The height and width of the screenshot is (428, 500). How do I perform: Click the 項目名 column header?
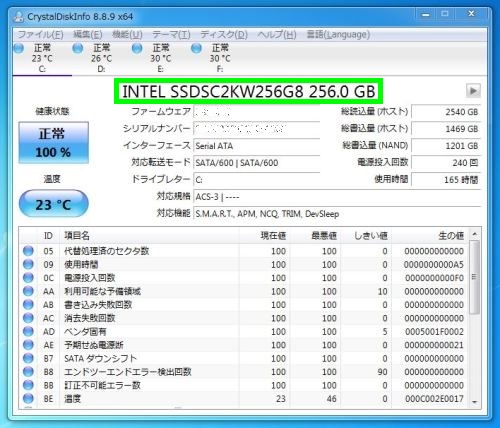tap(149, 236)
